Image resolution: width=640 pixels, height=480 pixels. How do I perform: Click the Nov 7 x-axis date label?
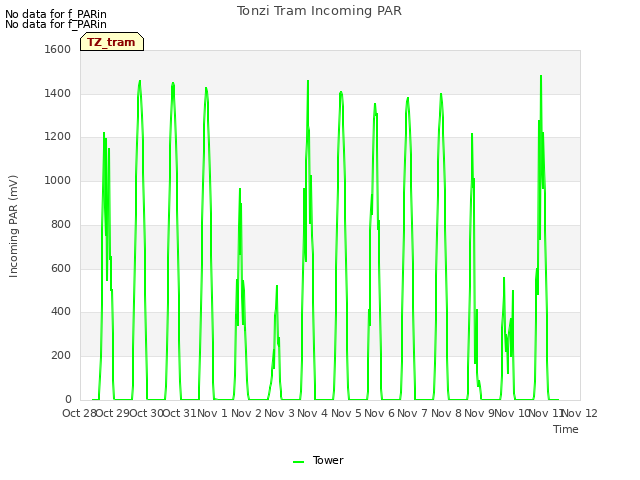(413, 413)
